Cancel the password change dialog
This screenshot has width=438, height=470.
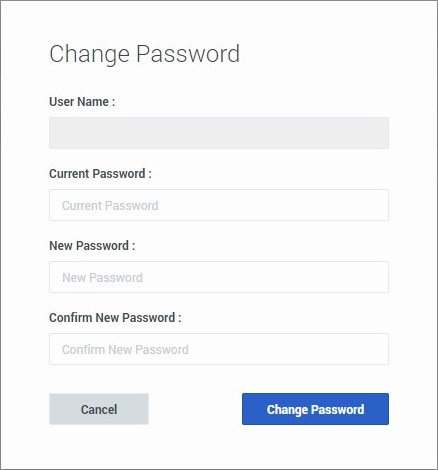99,409
